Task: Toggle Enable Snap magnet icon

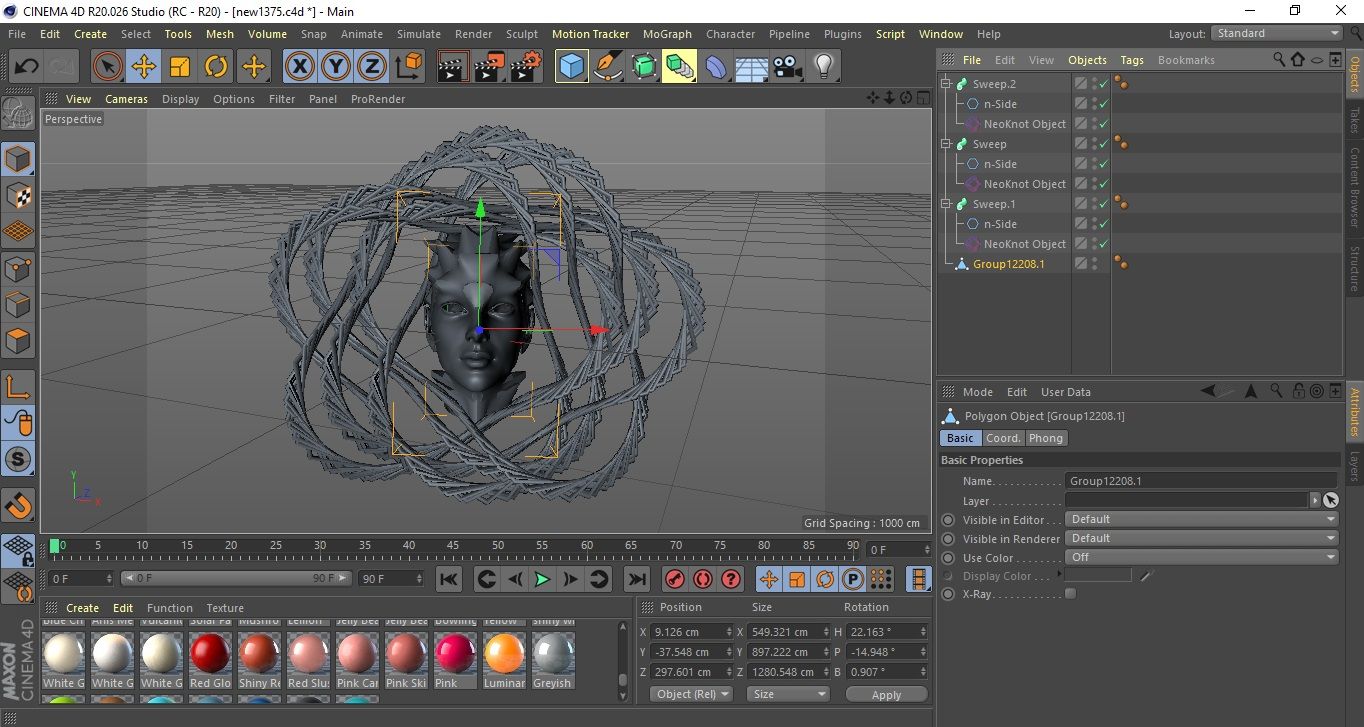Action: point(18,506)
